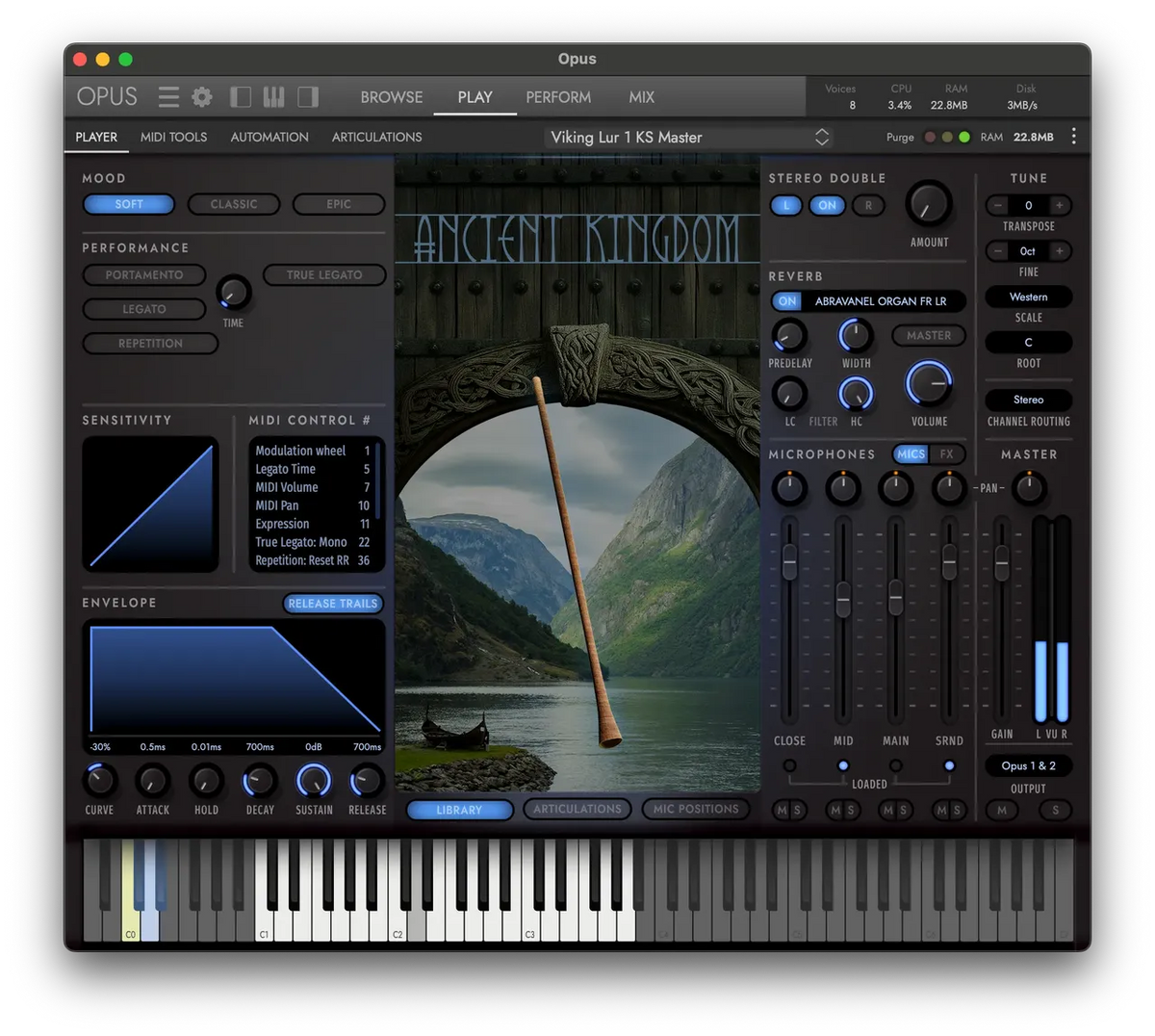Solo the master output
Viewport: 1155px width, 1036px height.
tap(1055, 811)
